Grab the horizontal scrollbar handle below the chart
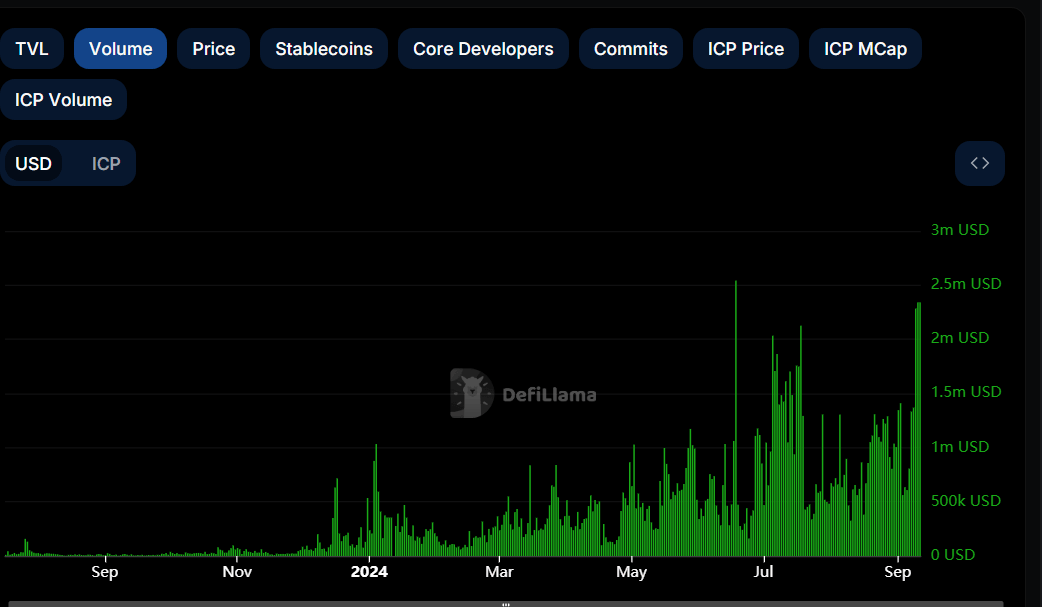 (506, 604)
